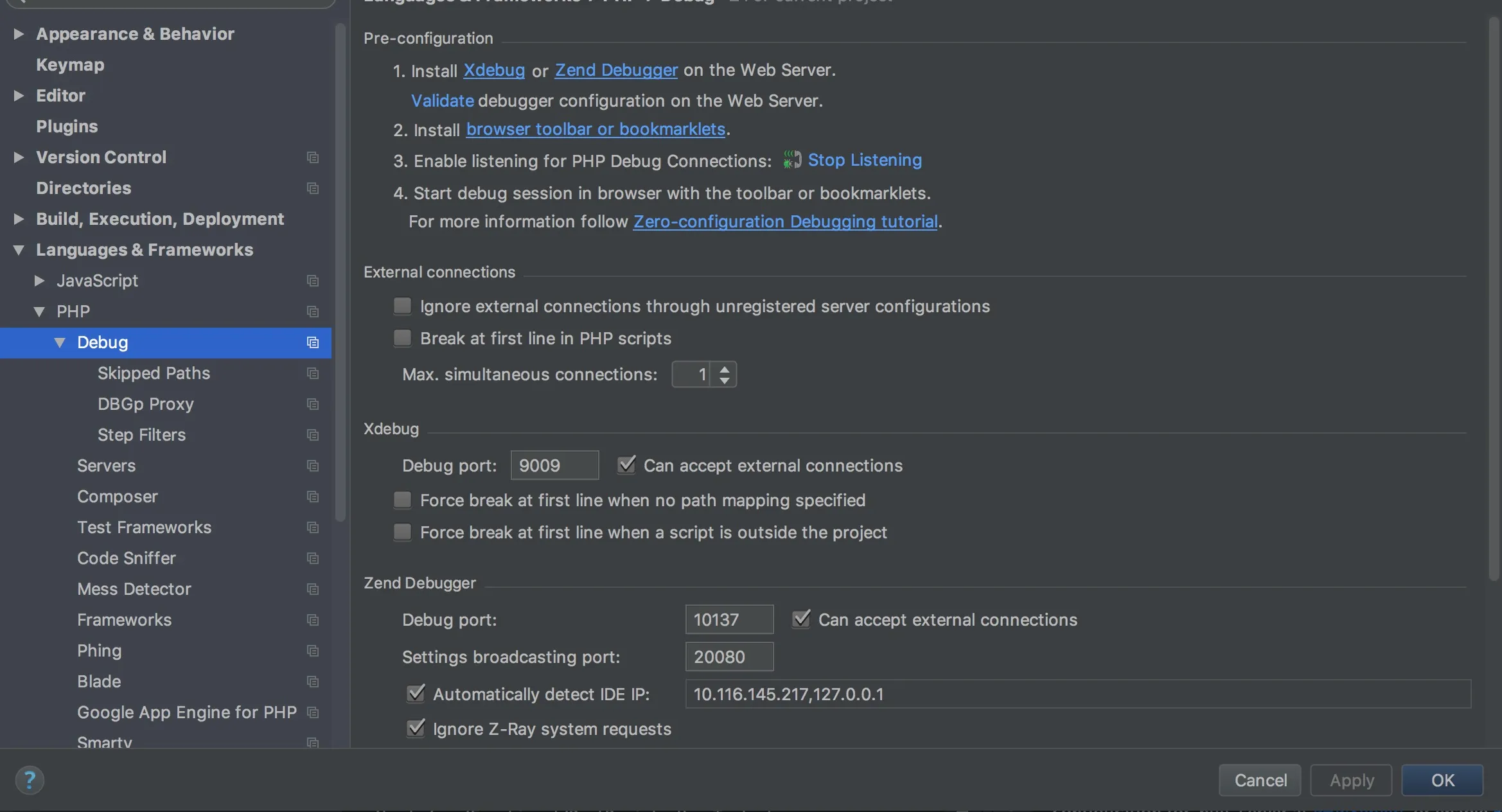Click project-level icon beside Servers
The image size is (1502, 812).
point(313,466)
